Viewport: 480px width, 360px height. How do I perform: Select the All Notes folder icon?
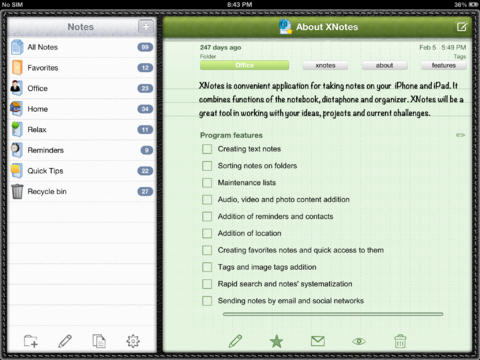pyautogui.click(x=17, y=47)
